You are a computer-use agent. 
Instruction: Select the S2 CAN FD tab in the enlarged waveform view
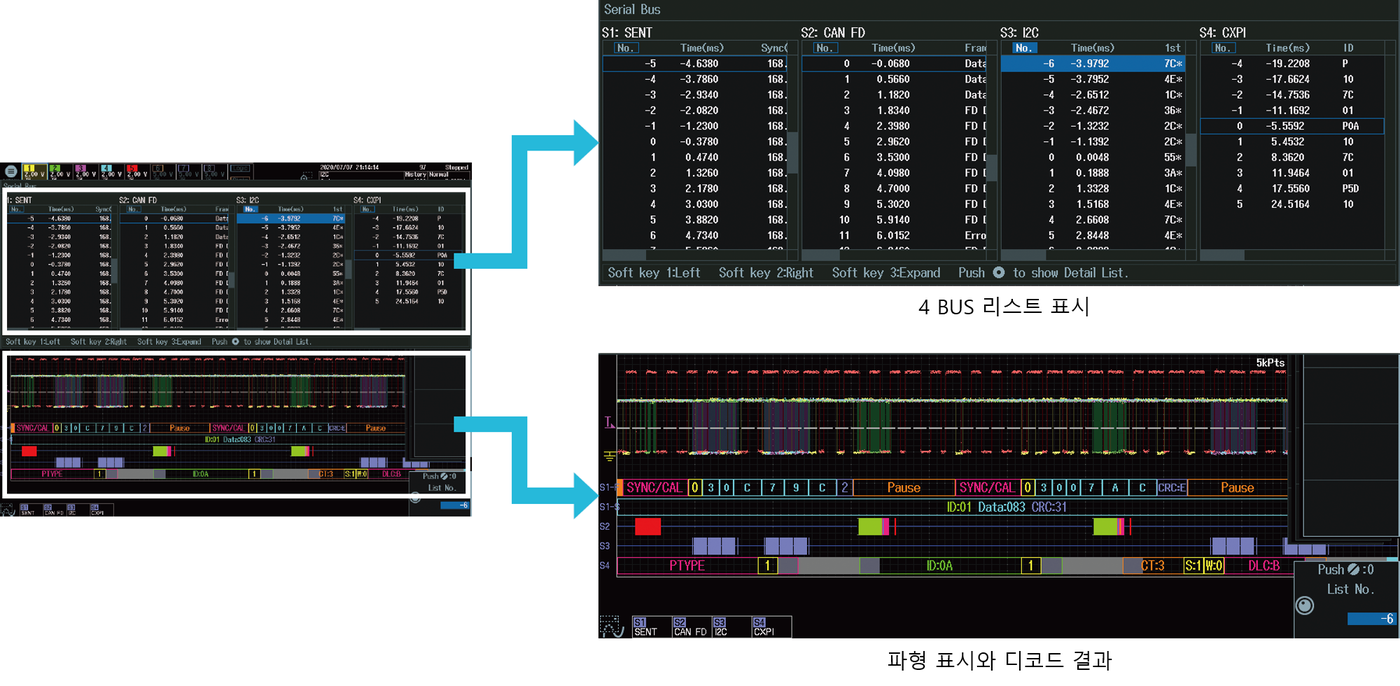(x=690, y=626)
